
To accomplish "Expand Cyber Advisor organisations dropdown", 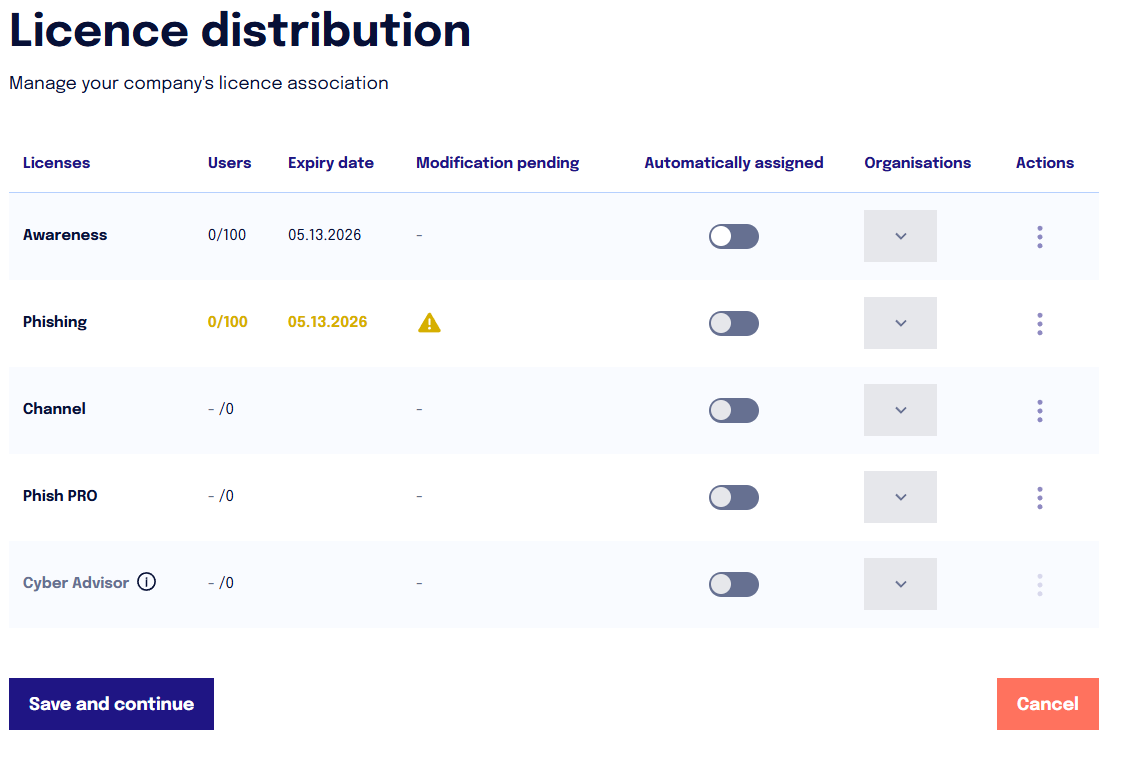I will tap(900, 584).
